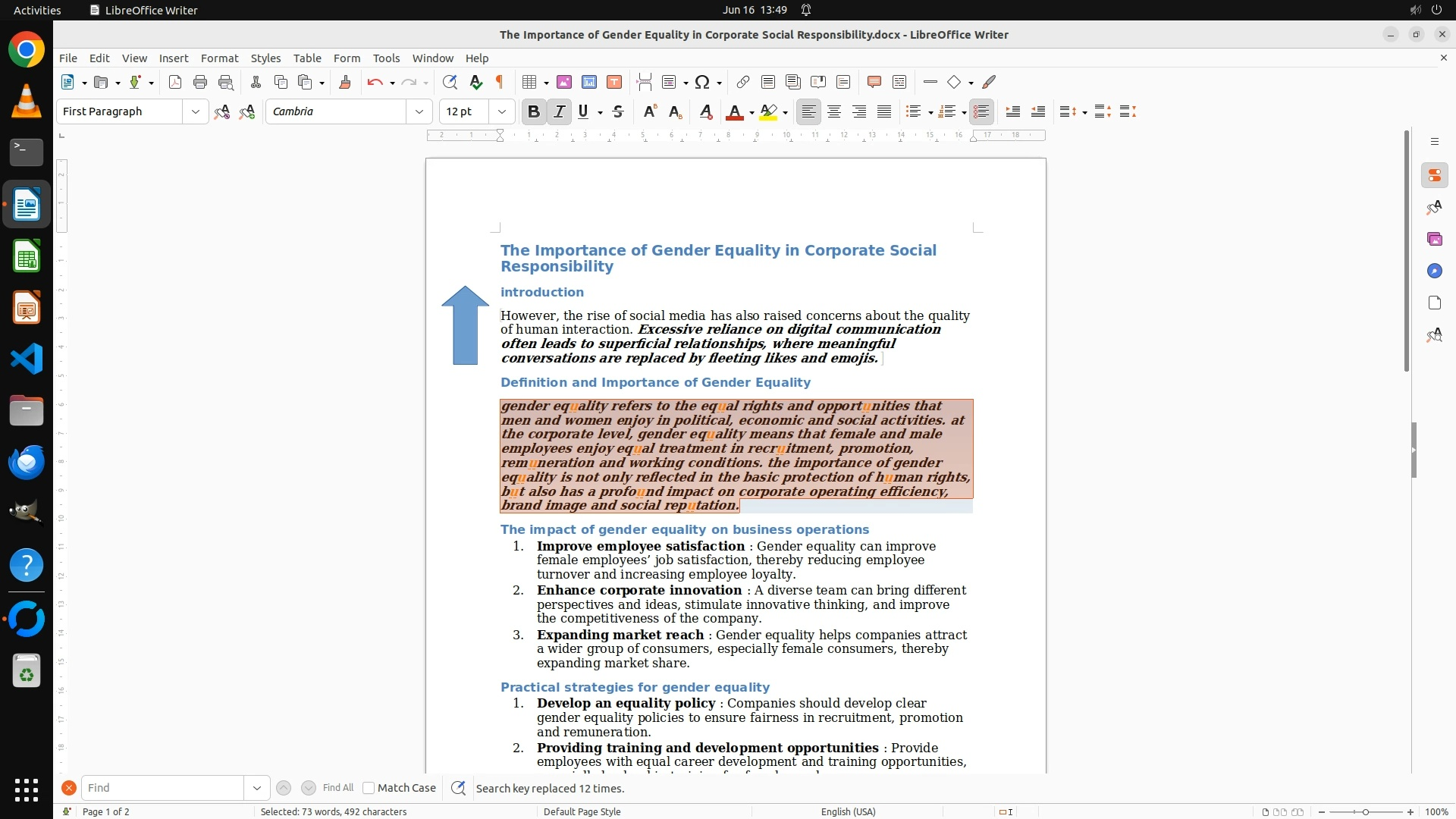Click the Print document icon

click(200, 83)
